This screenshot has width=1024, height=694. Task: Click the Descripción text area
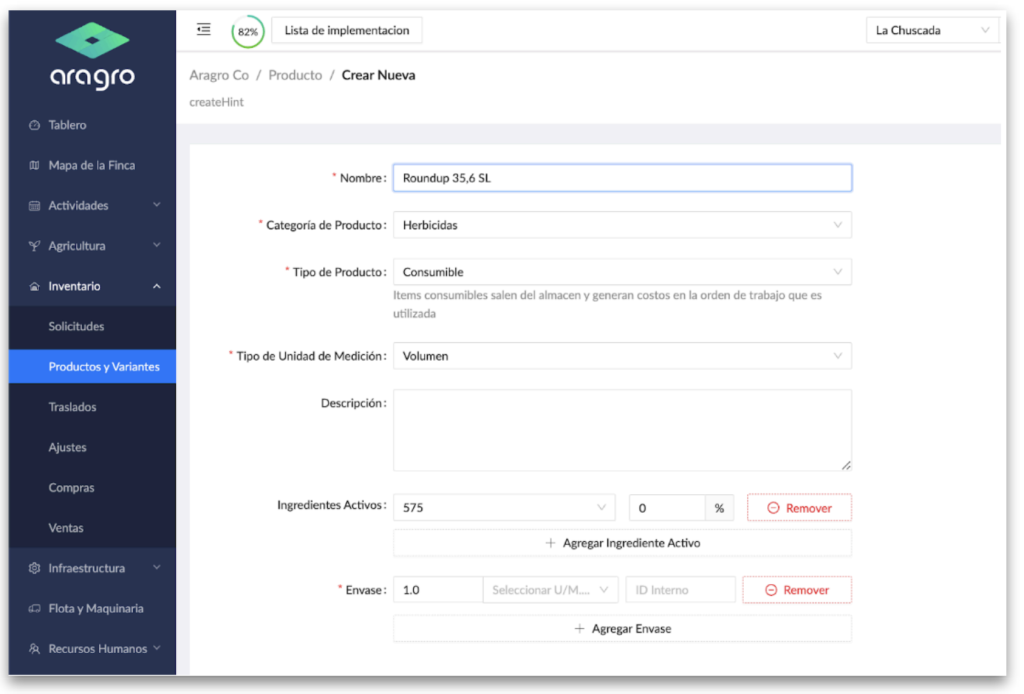(622, 430)
